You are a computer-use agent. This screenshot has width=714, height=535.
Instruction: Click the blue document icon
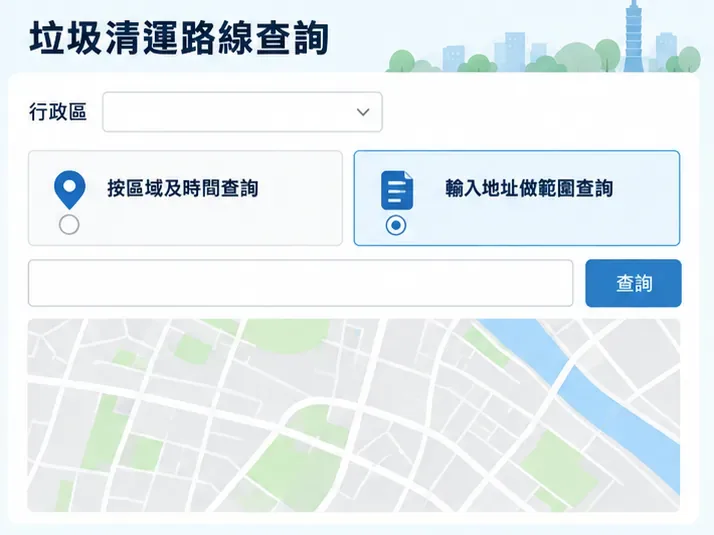click(397, 190)
